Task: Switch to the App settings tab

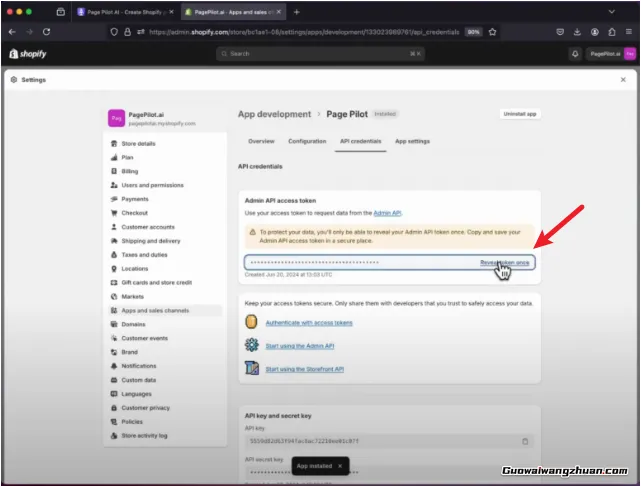Action: point(412,142)
